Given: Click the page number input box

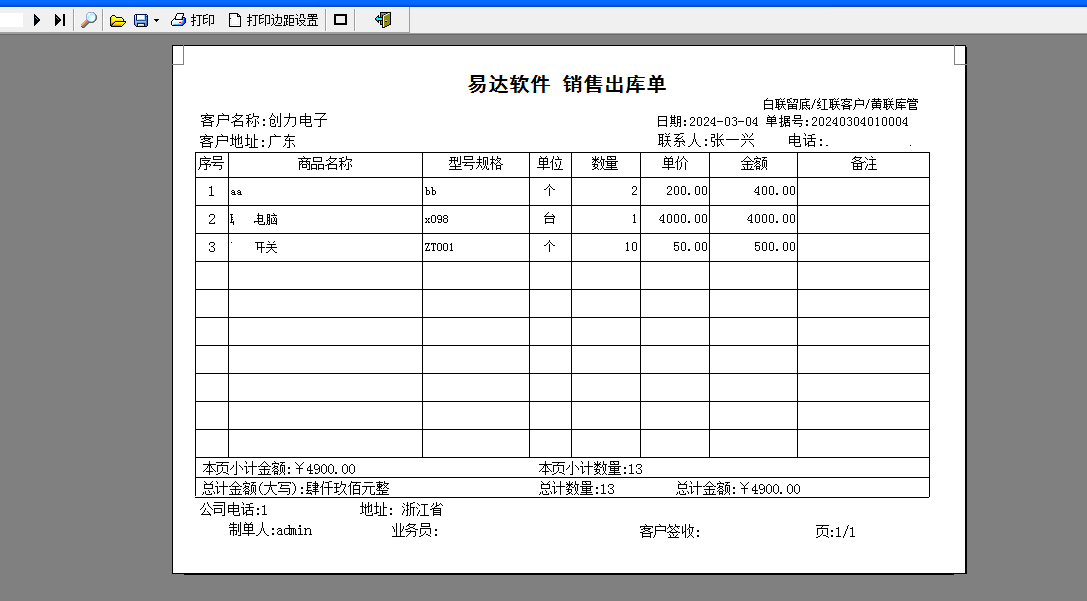Looking at the screenshot, I should click(12, 20).
